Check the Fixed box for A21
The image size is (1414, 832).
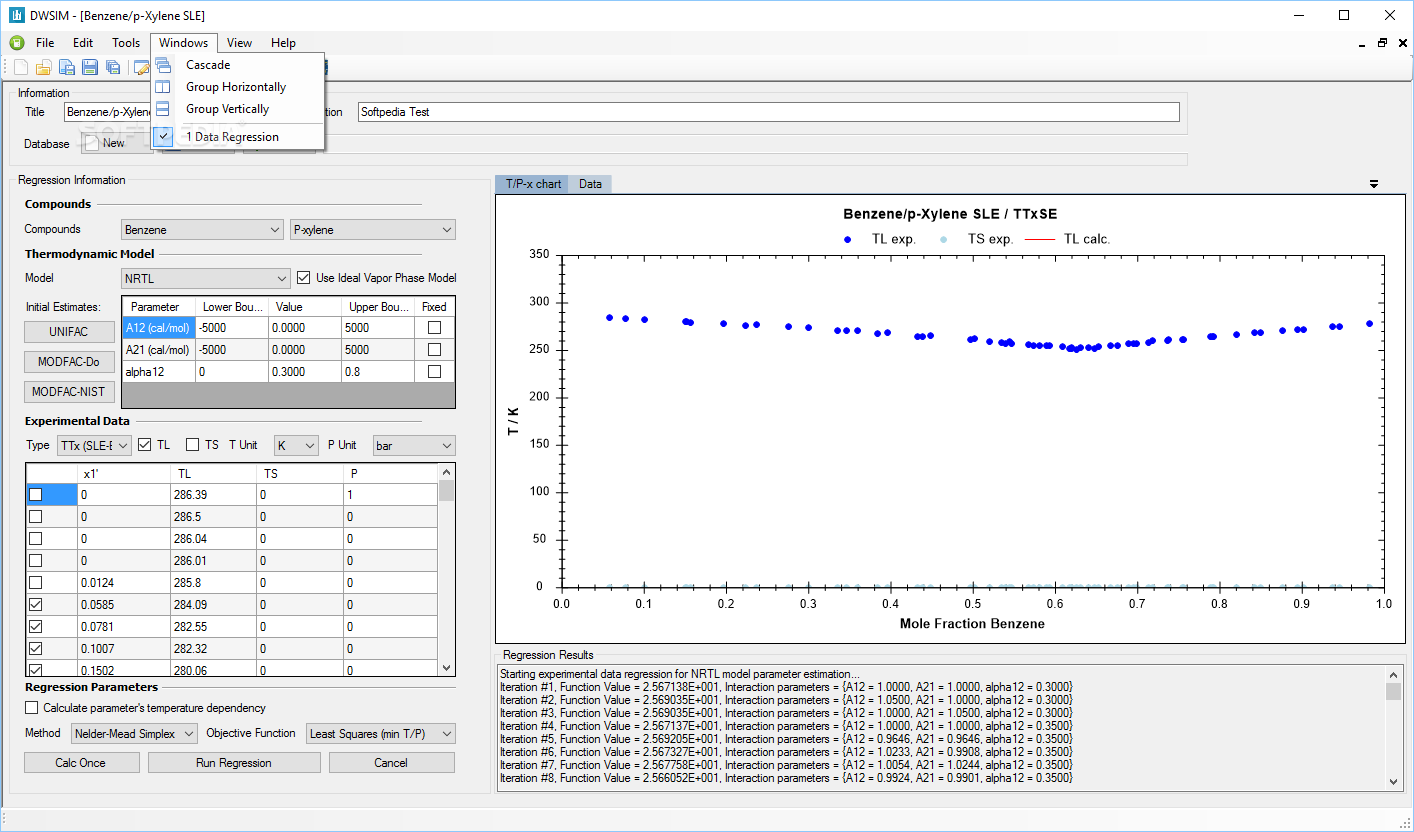pyautogui.click(x=434, y=350)
